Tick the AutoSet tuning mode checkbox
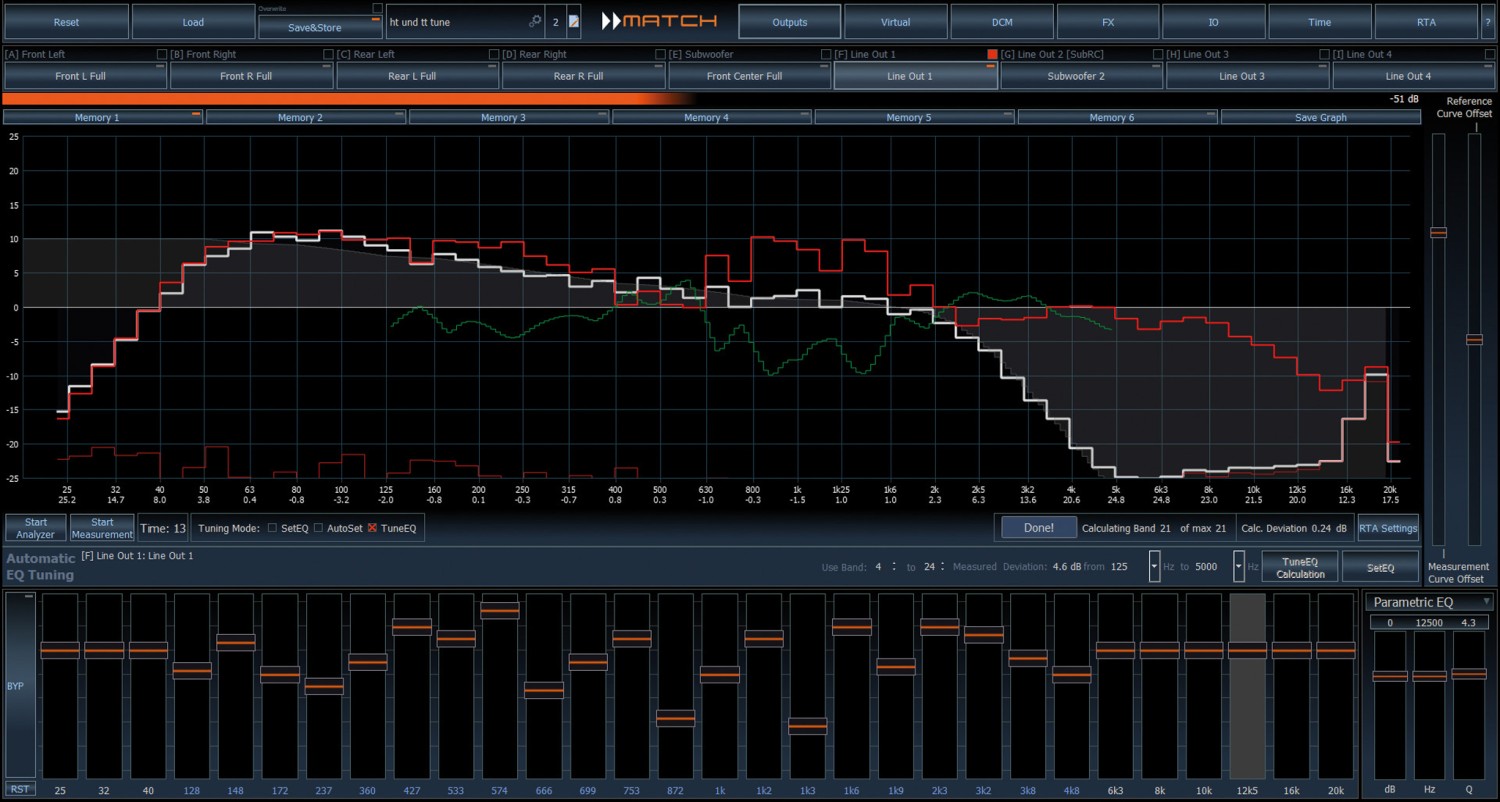Viewport: 1500px width, 802px height. click(319, 528)
